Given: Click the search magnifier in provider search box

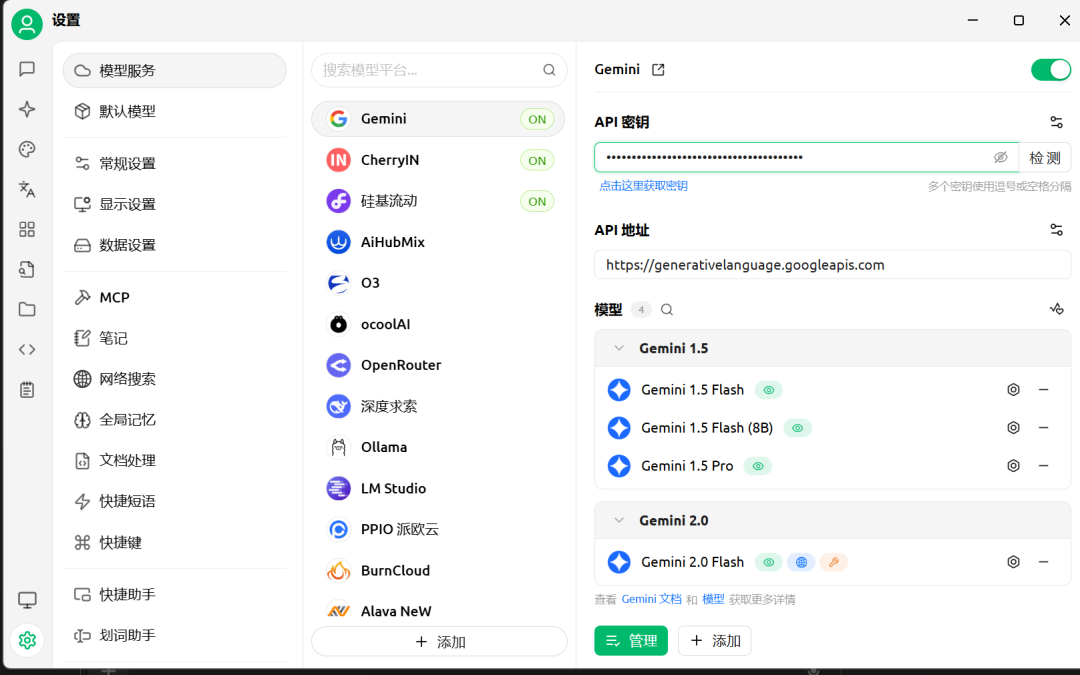Looking at the screenshot, I should click(x=549, y=70).
